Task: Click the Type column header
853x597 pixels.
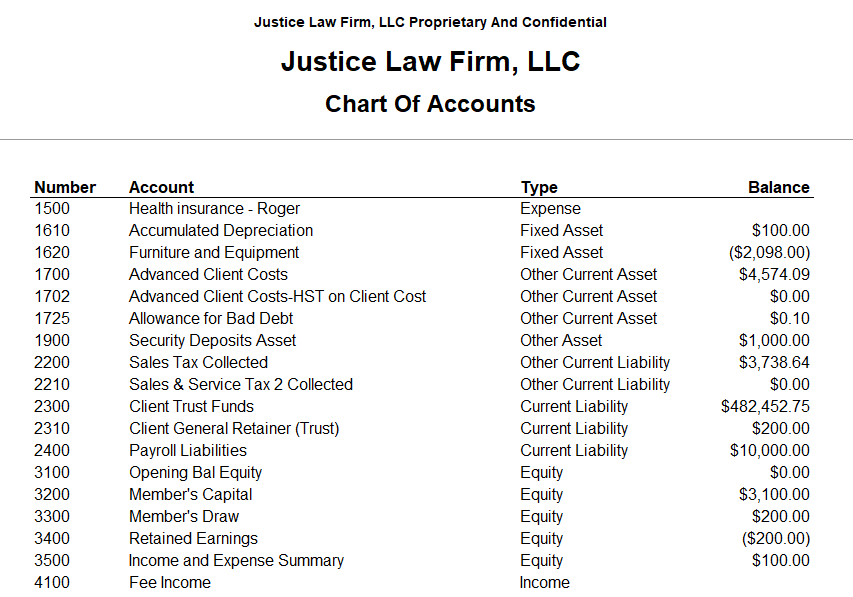Action: (539, 187)
